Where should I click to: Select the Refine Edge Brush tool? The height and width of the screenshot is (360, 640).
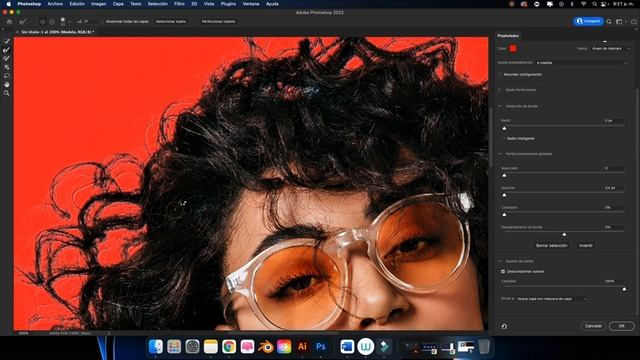(x=7, y=50)
